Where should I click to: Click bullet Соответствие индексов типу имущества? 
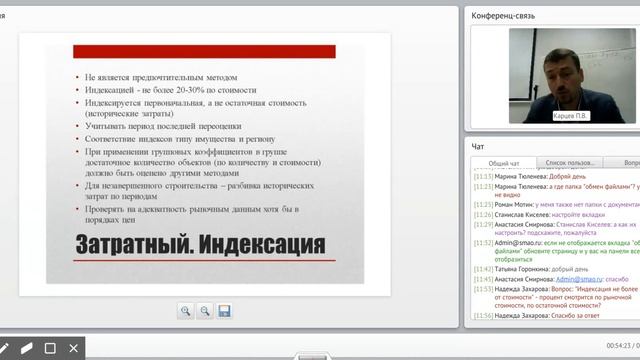[180, 139]
